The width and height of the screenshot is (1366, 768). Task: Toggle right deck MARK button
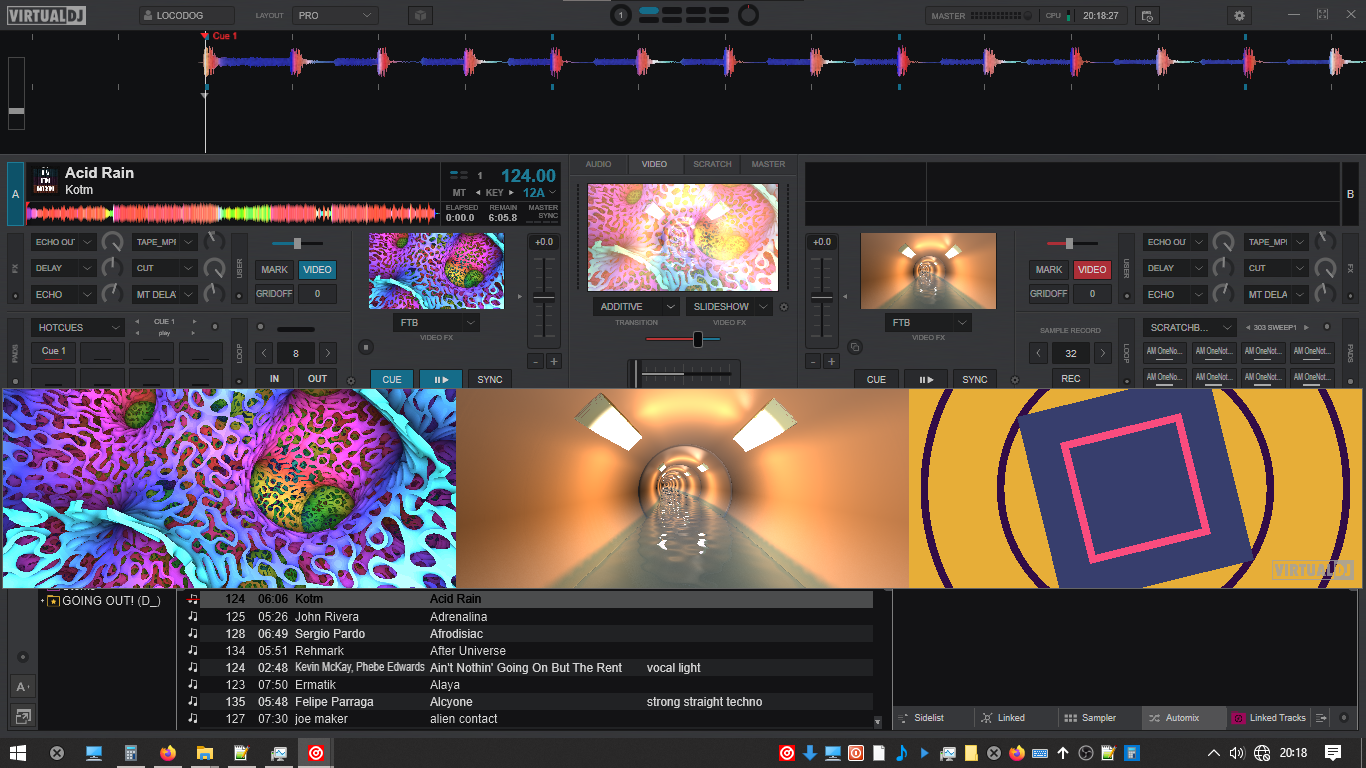pyautogui.click(x=1049, y=269)
